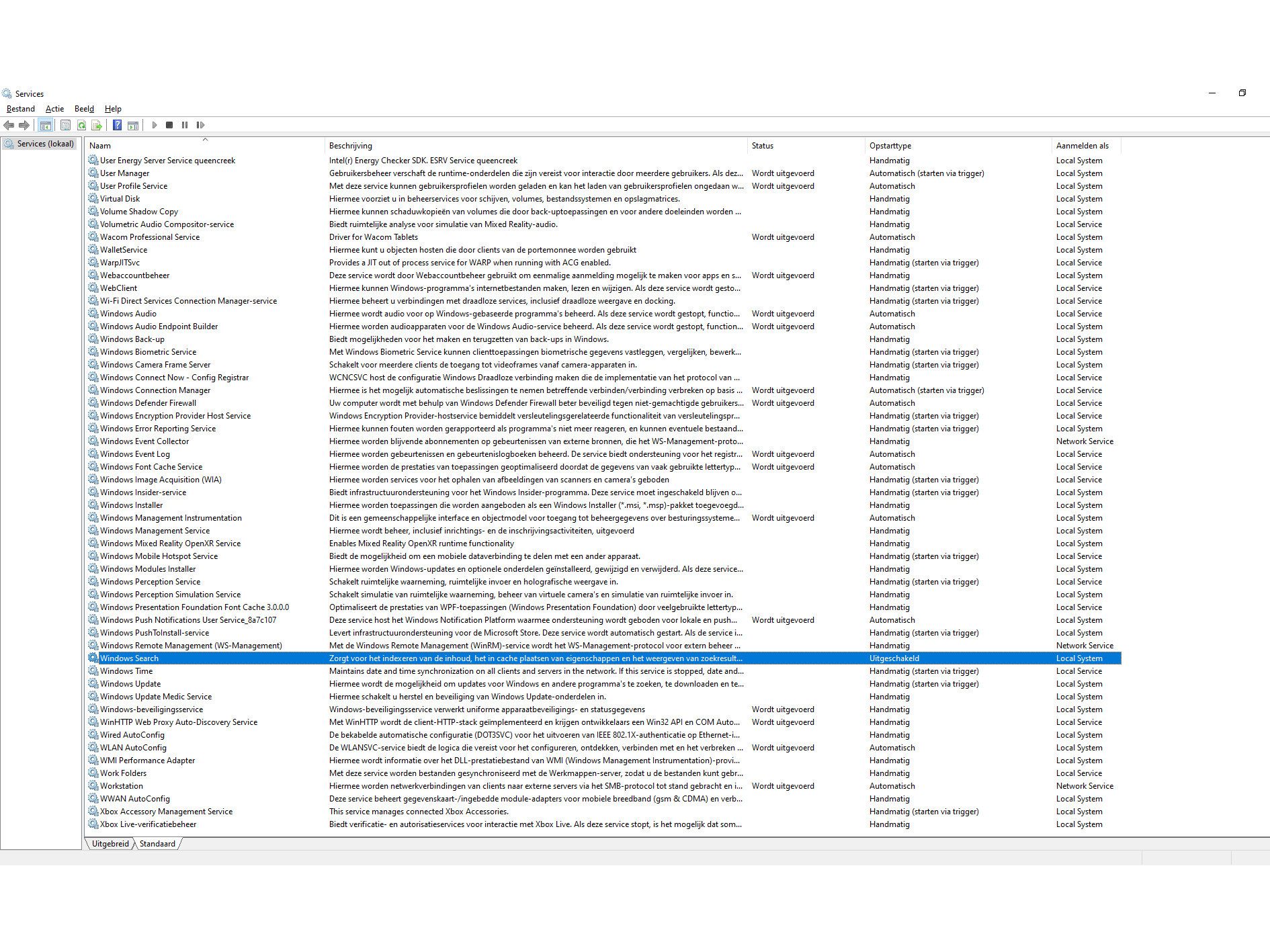Switch to the Standaard tab

tap(157, 844)
